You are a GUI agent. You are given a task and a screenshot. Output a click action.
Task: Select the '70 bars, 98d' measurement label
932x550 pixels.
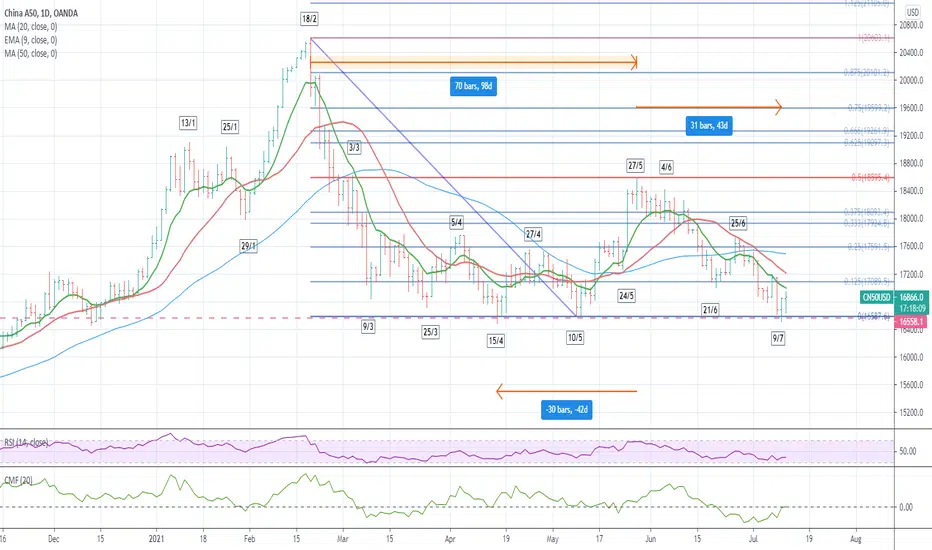point(474,86)
